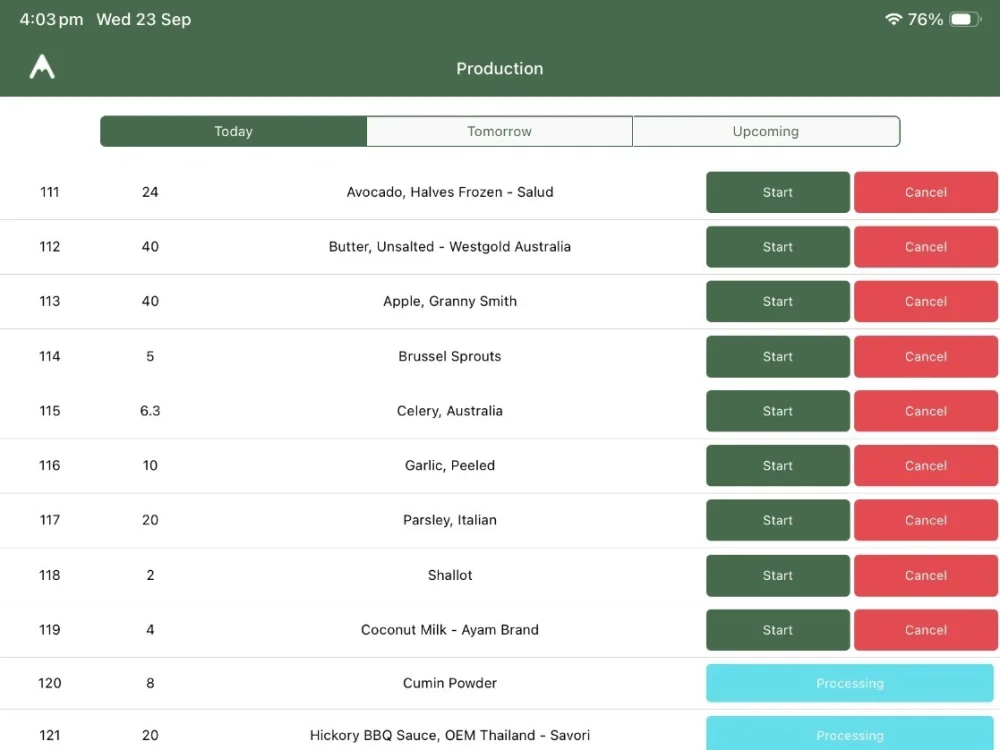Start the Celery, Australia order
This screenshot has height=750, width=1000.
click(x=777, y=411)
